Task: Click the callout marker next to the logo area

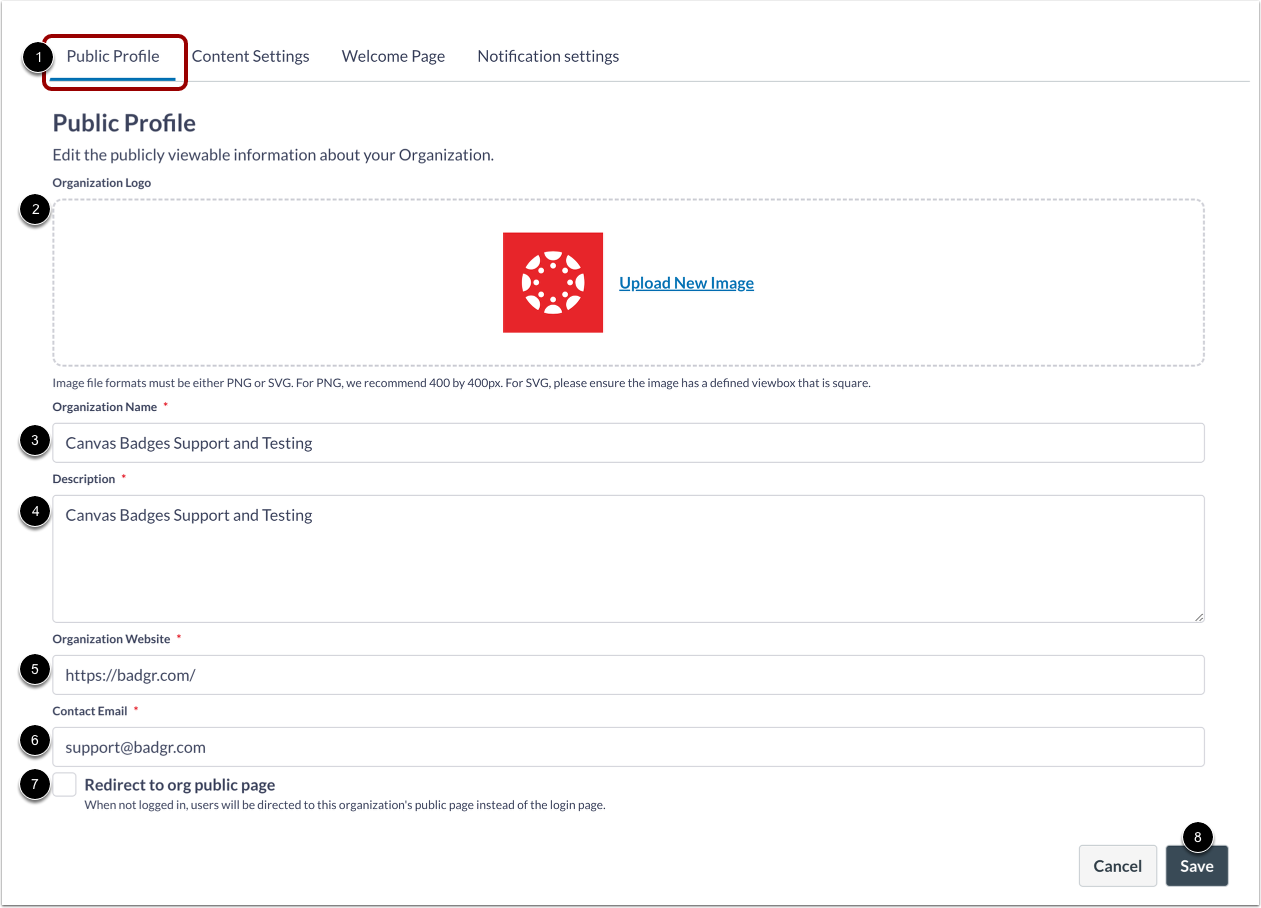Action: (34, 210)
